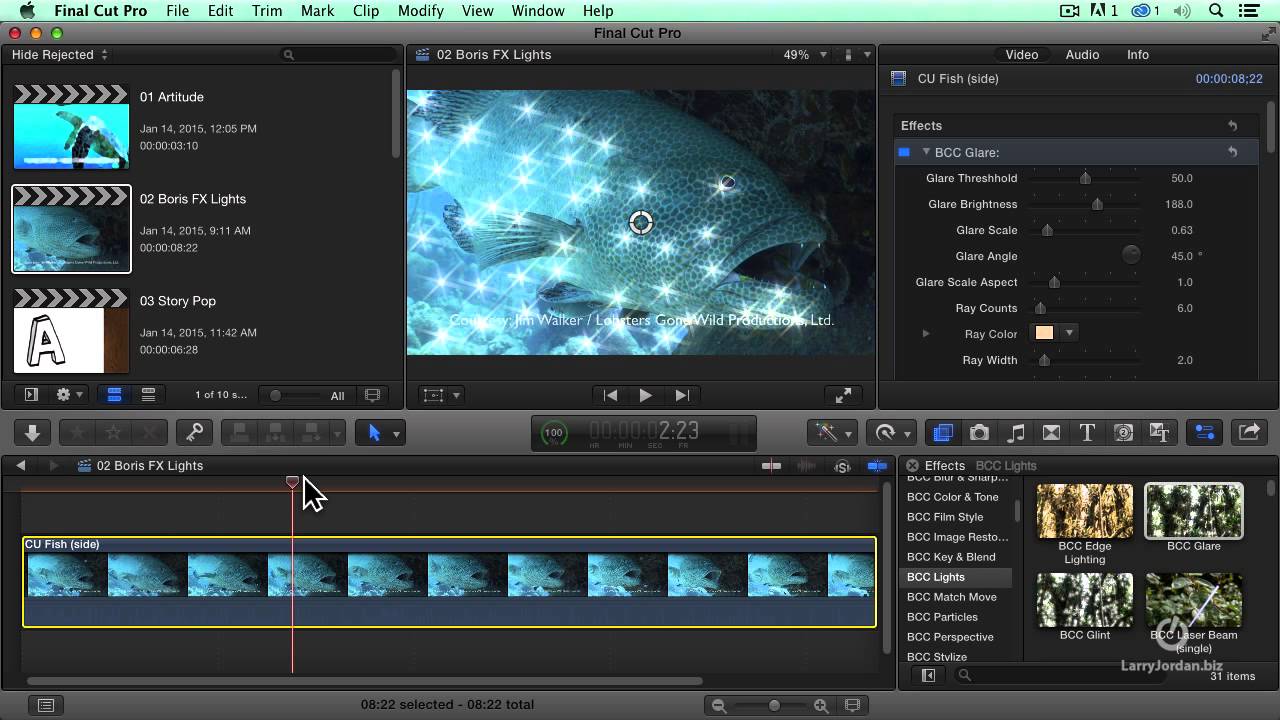Toggle audio skimming in timeline

point(806,466)
